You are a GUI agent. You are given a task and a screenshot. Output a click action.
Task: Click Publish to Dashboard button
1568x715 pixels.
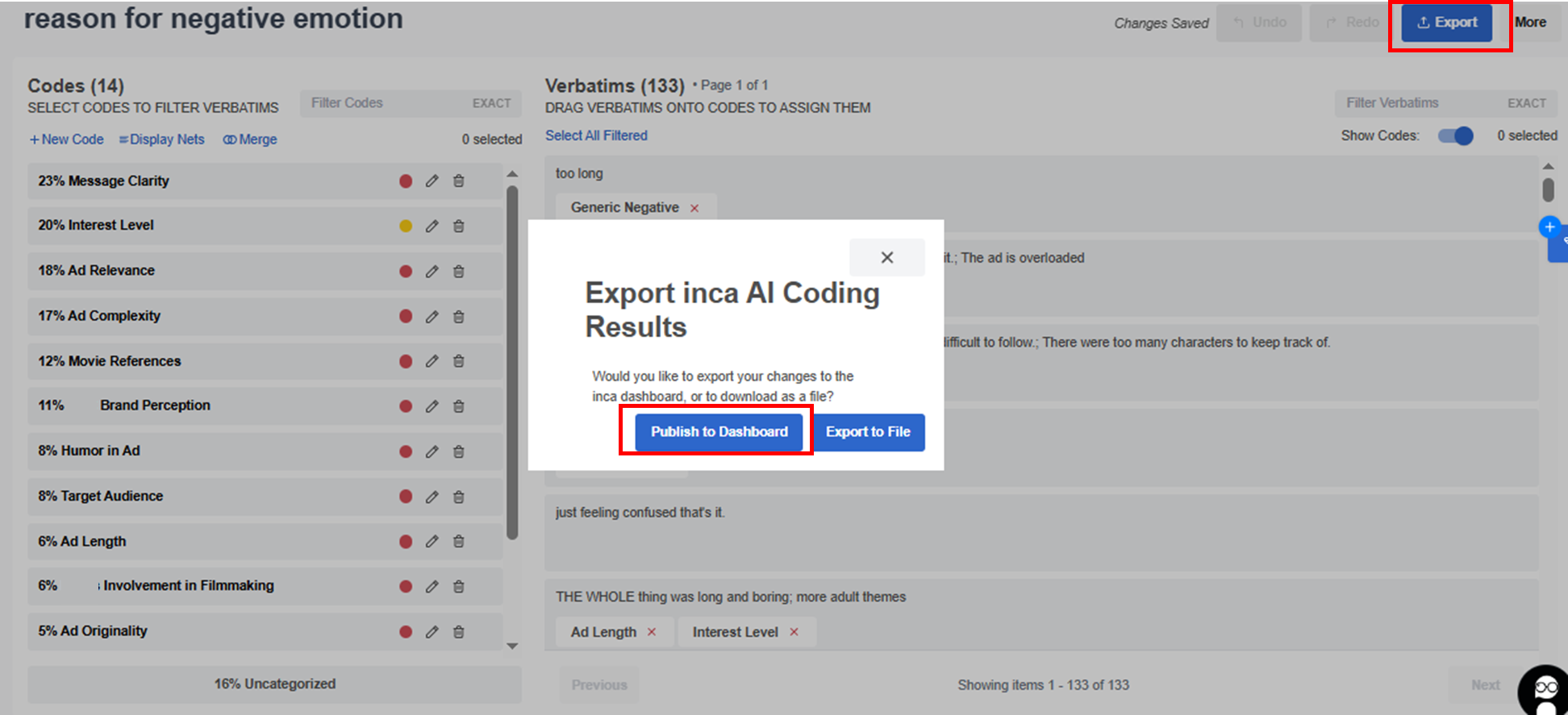coord(719,432)
